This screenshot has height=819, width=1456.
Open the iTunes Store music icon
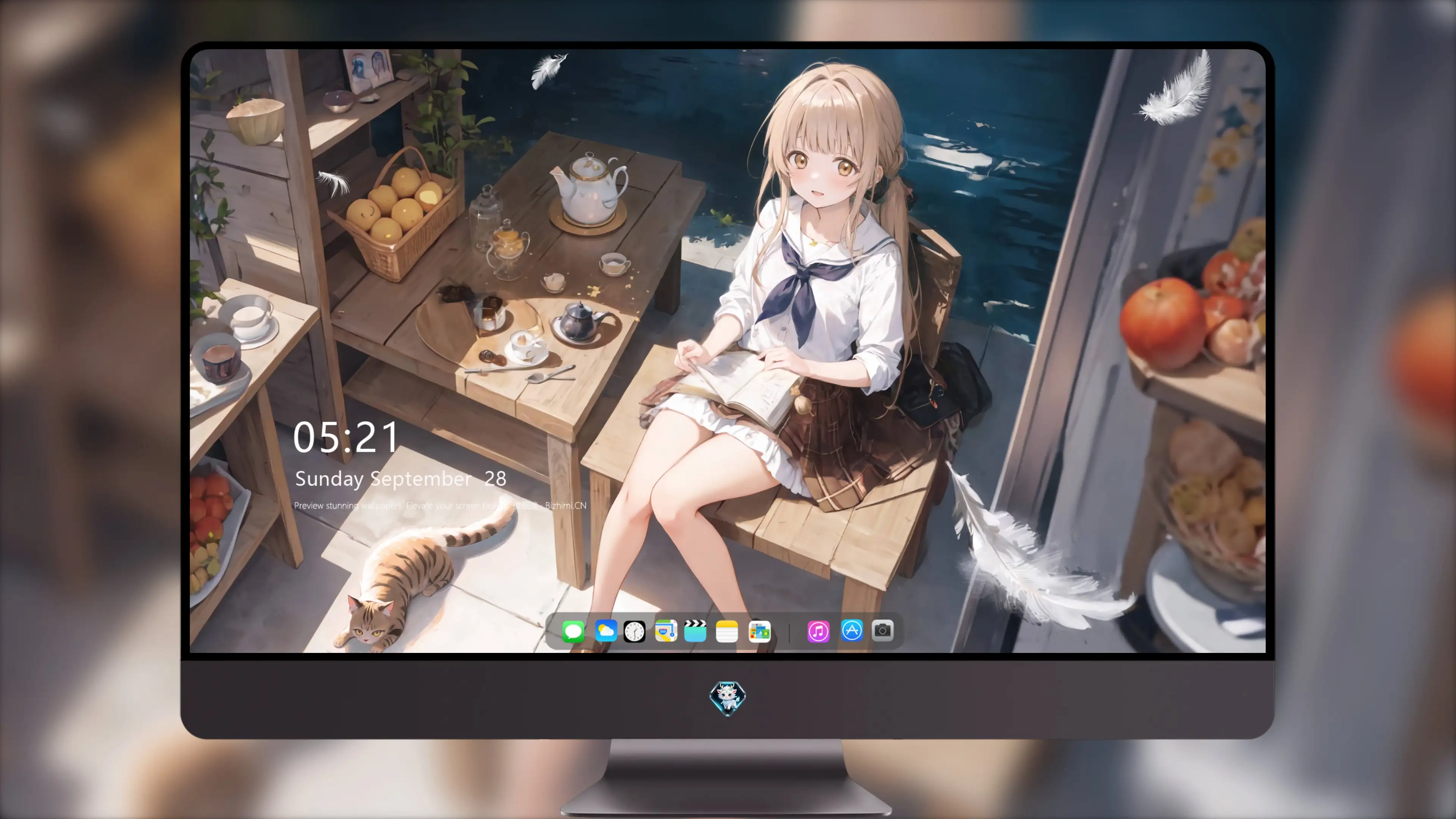point(818,631)
